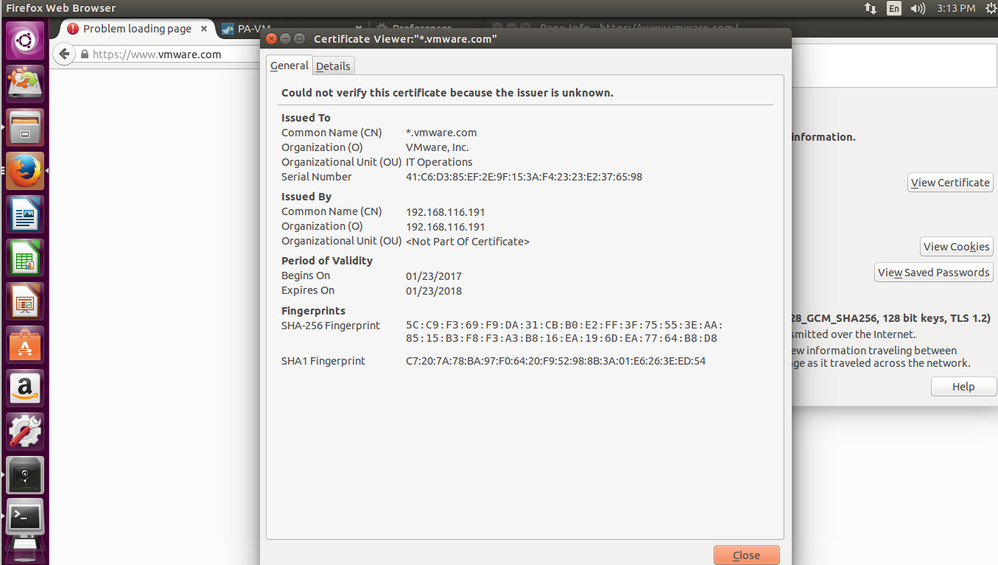Viewport: 998px width, 565px height.
Task: Click the issuer Common Name 192.168.116.191
Action: pos(445,212)
